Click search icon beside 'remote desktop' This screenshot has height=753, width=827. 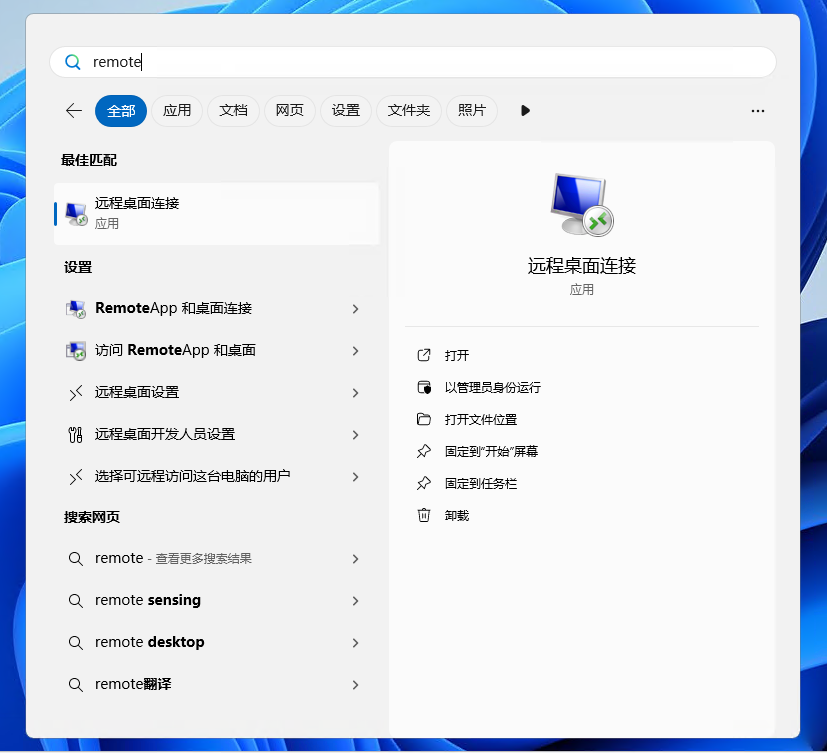click(x=76, y=643)
